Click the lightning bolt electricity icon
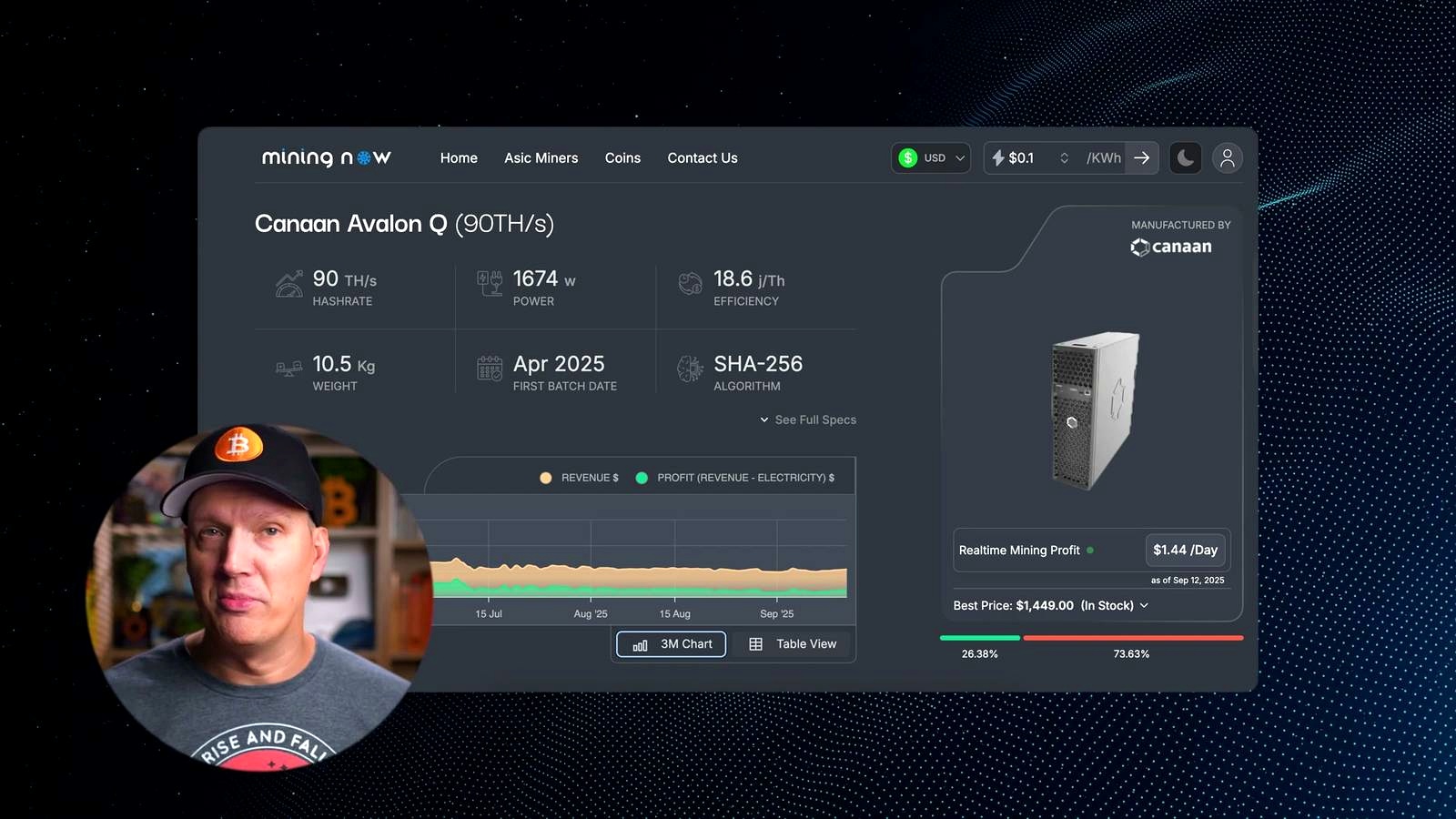This screenshot has width=1456, height=819. (998, 157)
